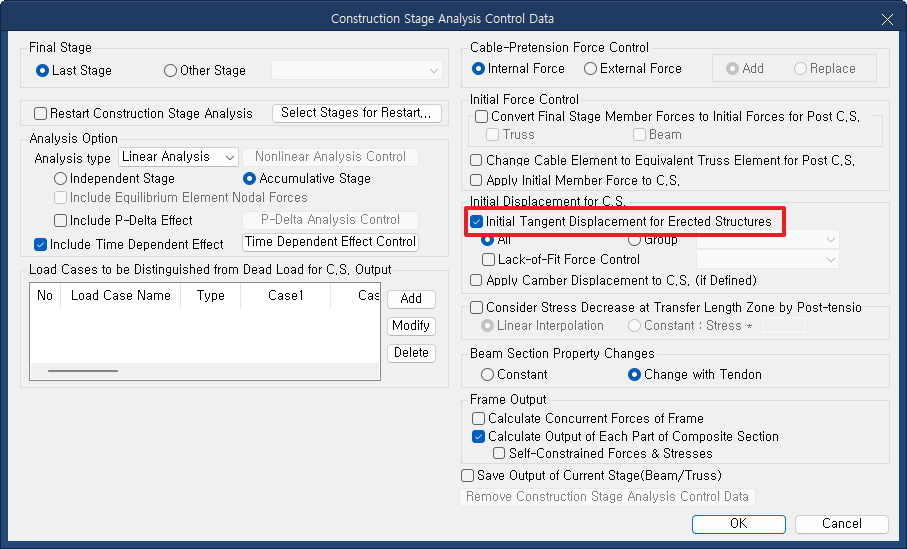Select External Force for cable pretension

coord(590,69)
